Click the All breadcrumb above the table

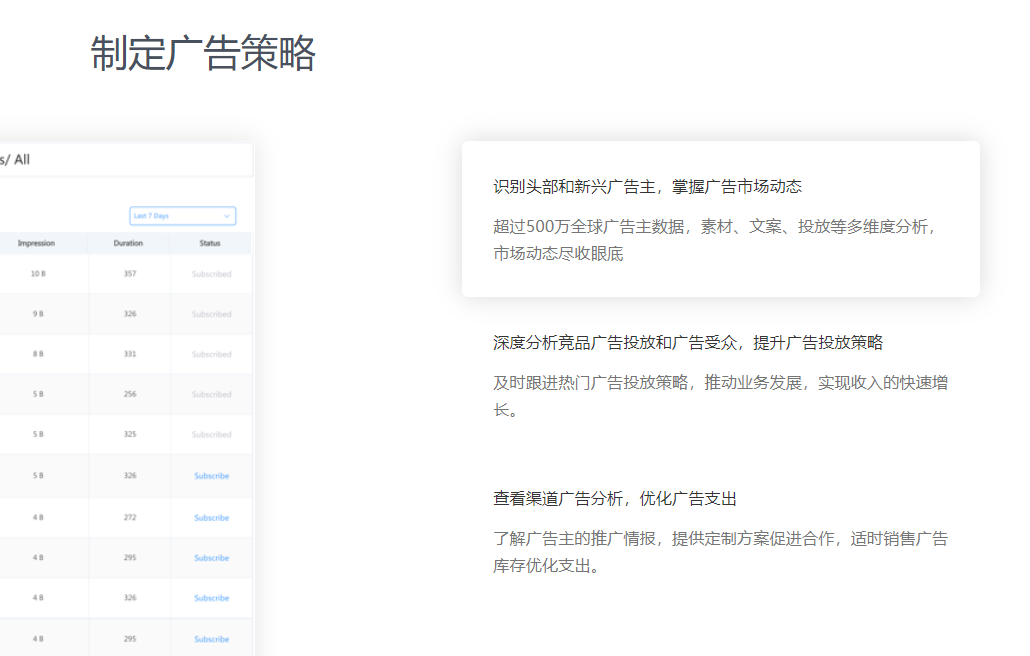21,159
